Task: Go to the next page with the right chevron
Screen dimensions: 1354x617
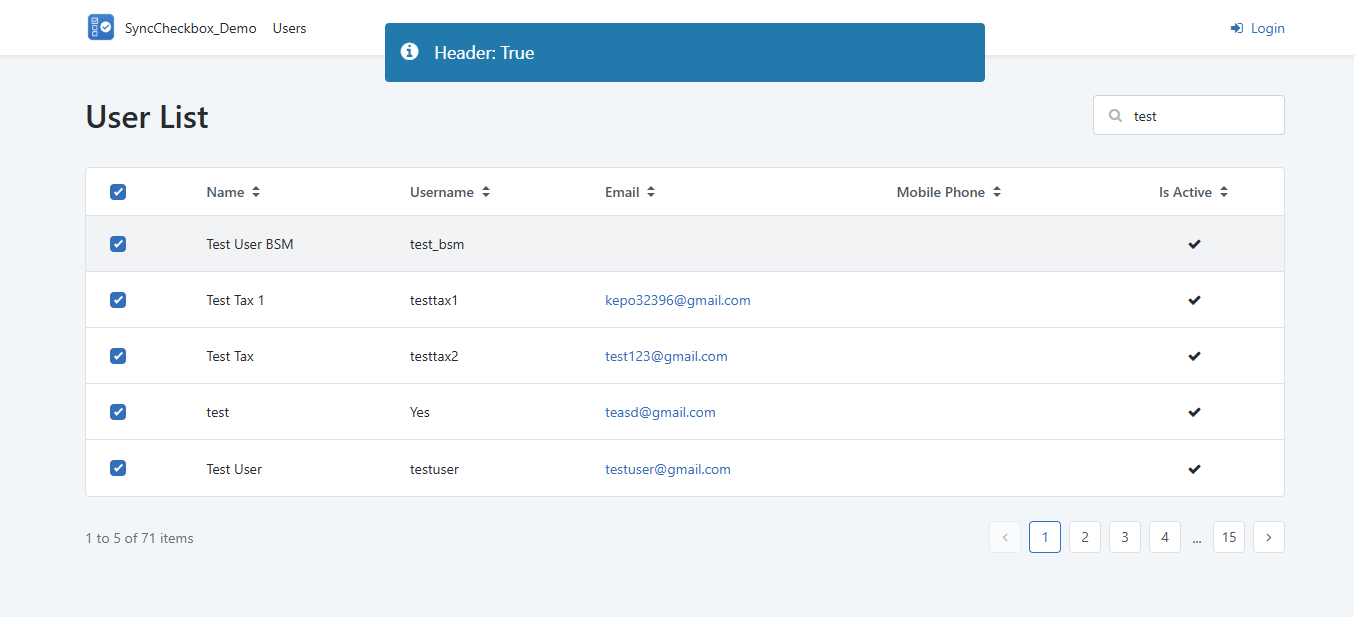Action: pos(1269,537)
